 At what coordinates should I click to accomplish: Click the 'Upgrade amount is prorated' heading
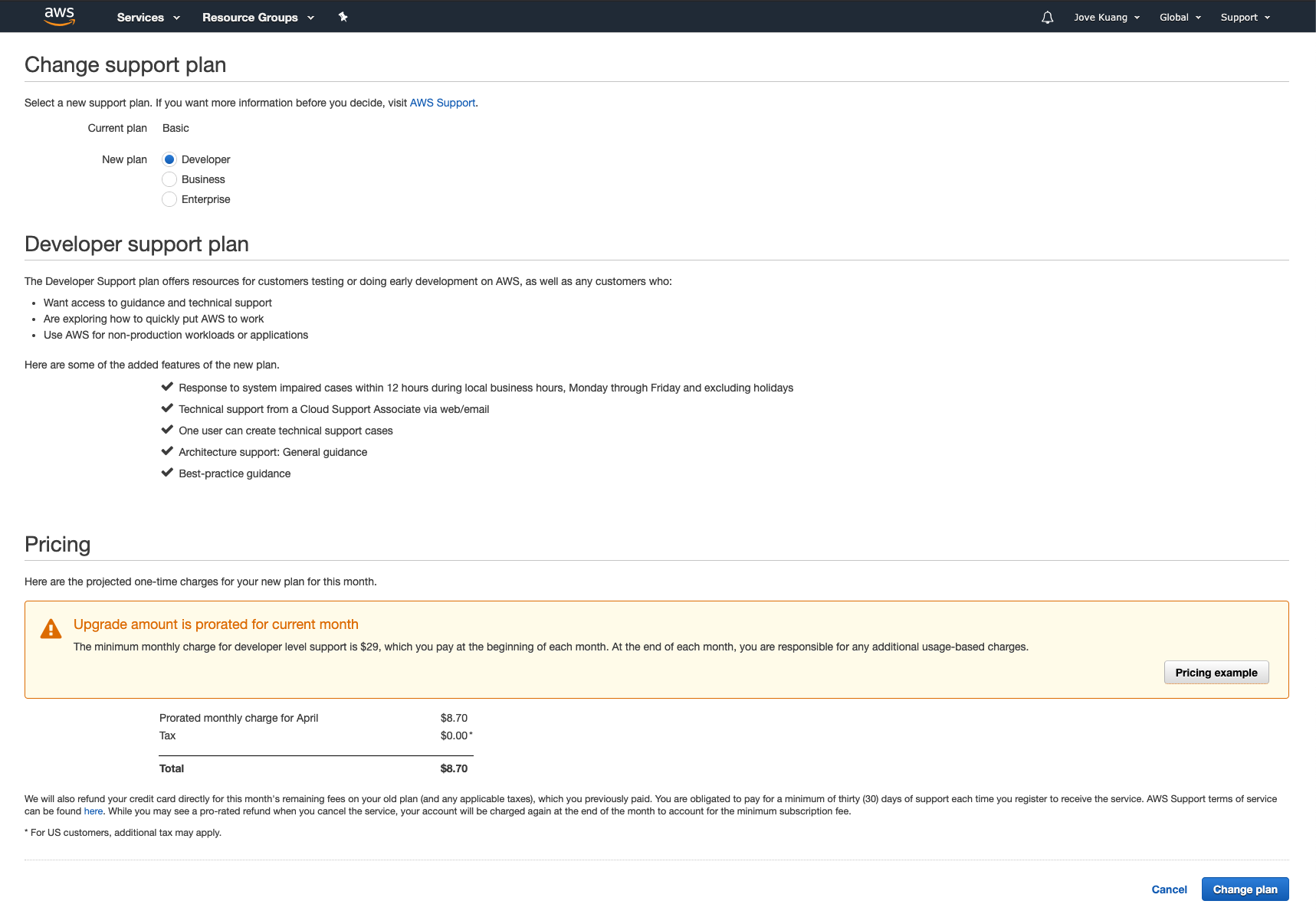pyautogui.click(x=216, y=624)
